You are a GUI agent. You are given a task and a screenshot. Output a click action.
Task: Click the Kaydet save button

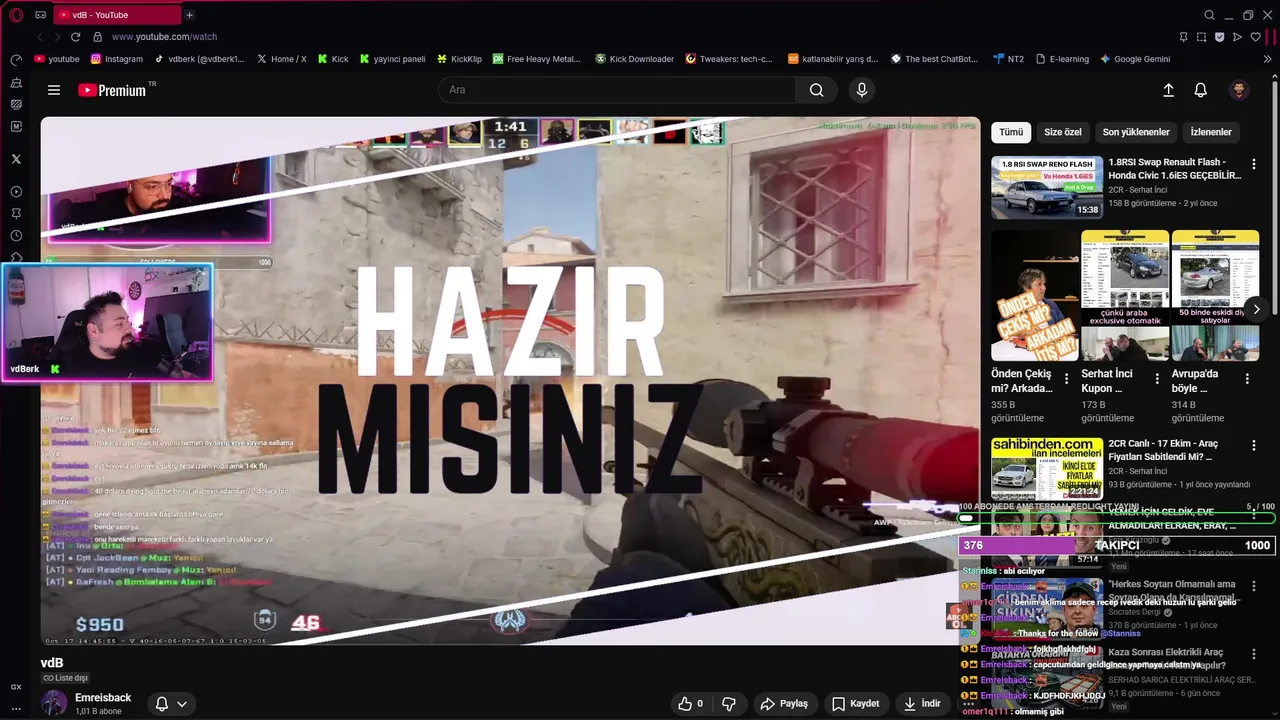[x=855, y=704]
